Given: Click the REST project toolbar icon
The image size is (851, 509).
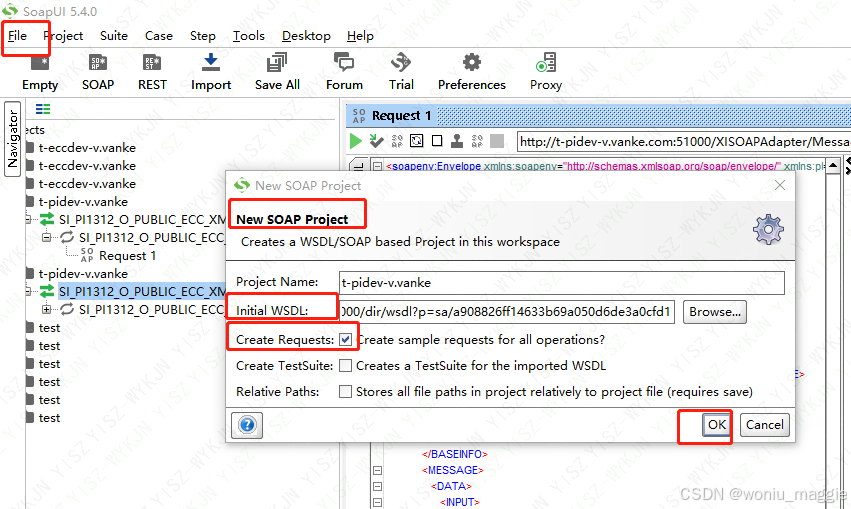Looking at the screenshot, I should [152, 63].
